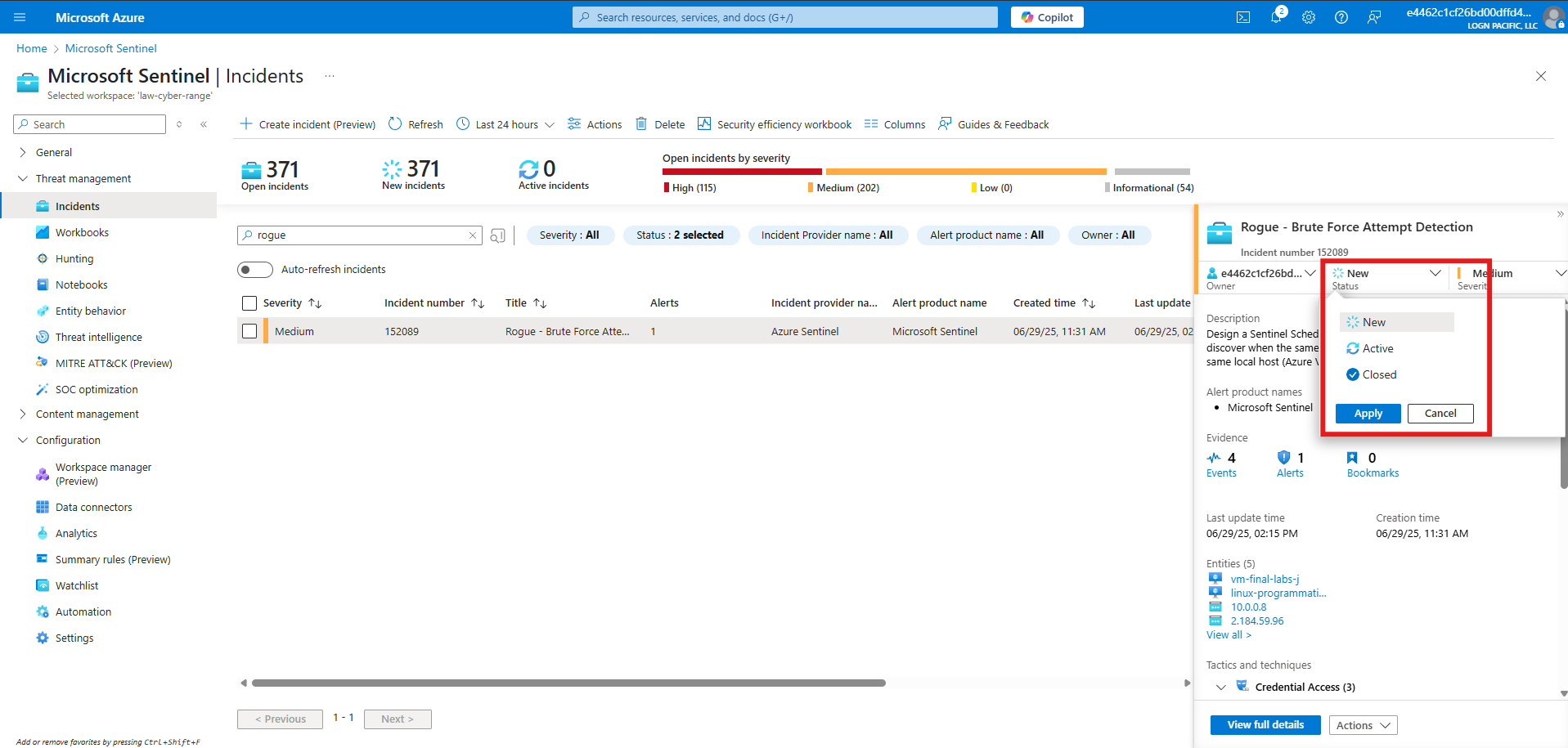Open Analytics in the sidebar
Viewport: 1568px width, 748px height.
(76, 533)
